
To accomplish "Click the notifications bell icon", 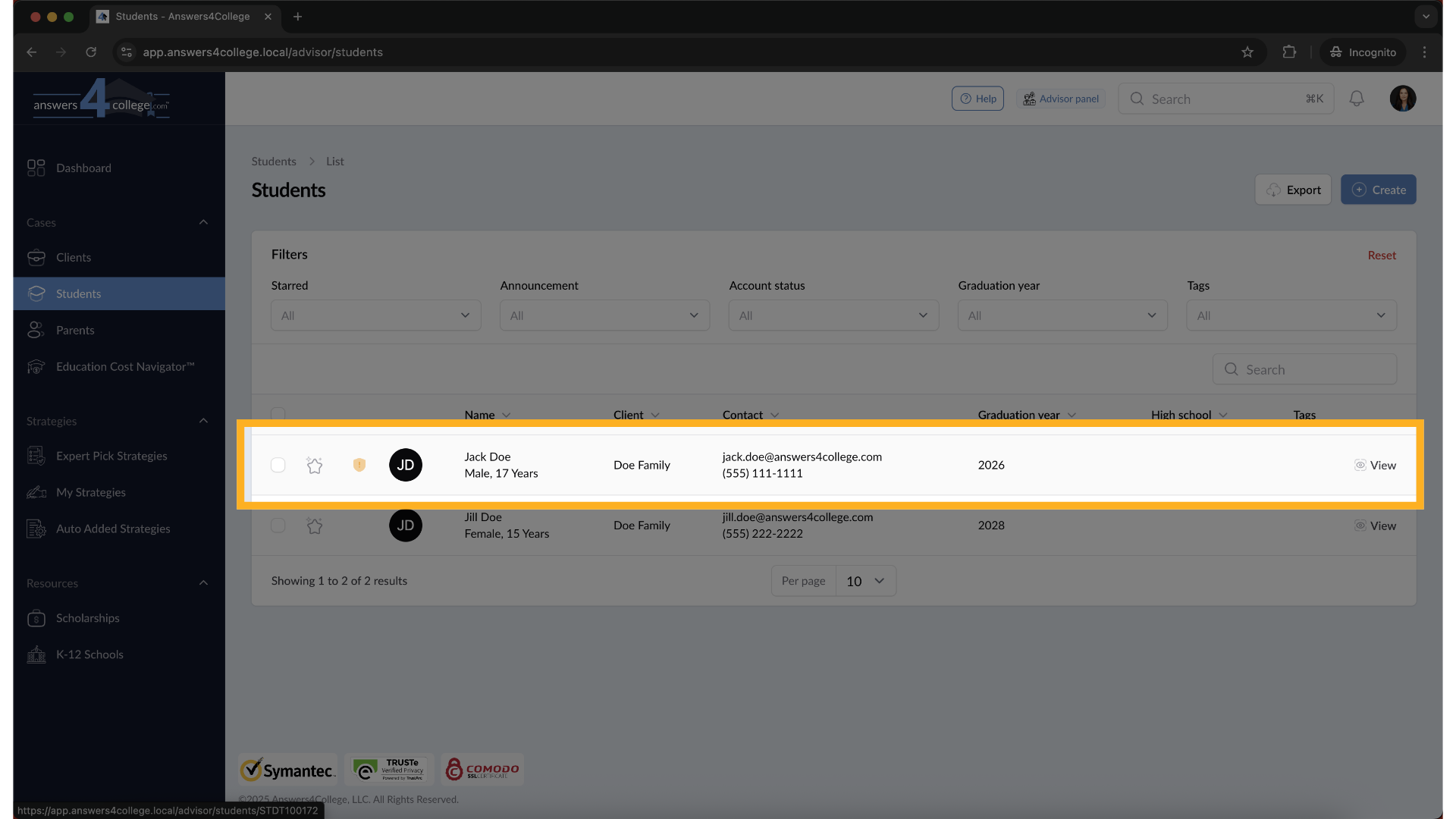I will pos(1357,99).
